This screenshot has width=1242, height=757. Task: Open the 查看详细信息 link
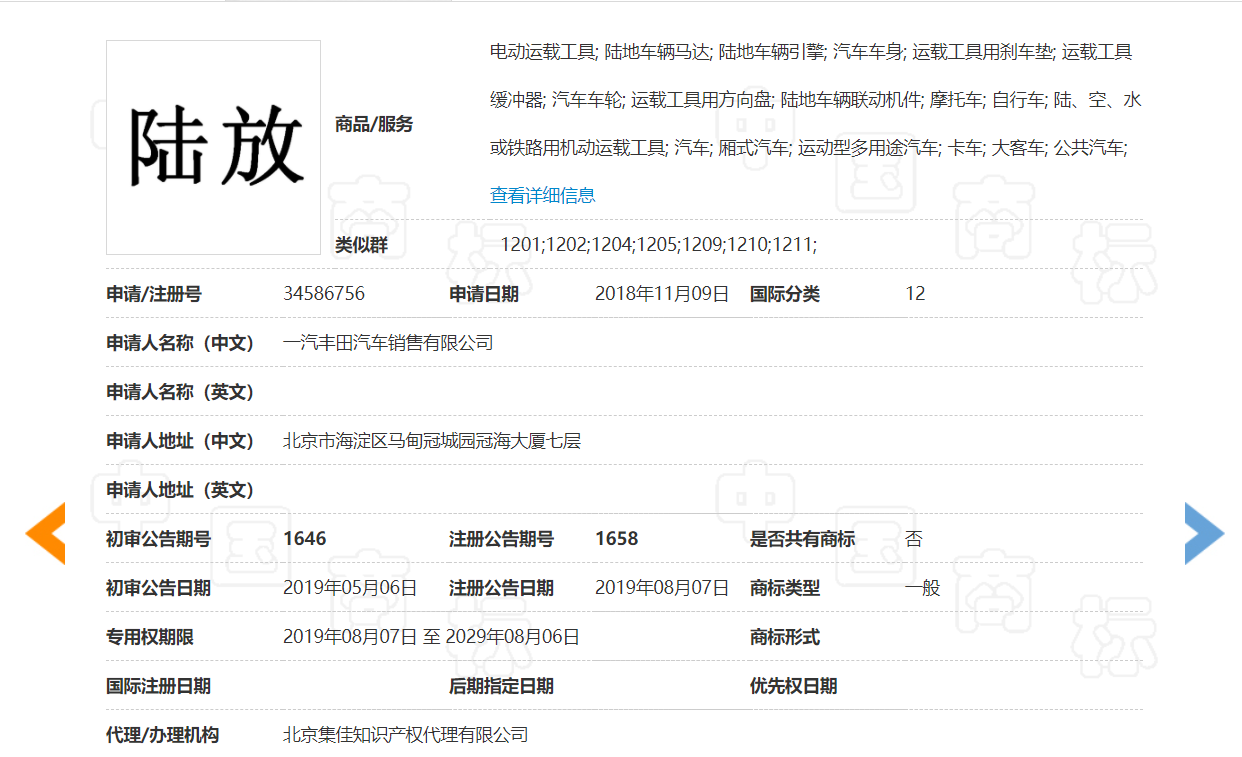point(543,195)
